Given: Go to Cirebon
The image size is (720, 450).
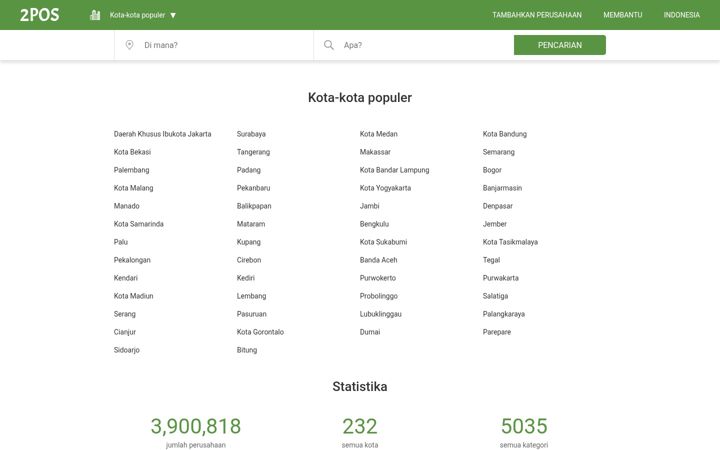Looking at the screenshot, I should tap(249, 259).
